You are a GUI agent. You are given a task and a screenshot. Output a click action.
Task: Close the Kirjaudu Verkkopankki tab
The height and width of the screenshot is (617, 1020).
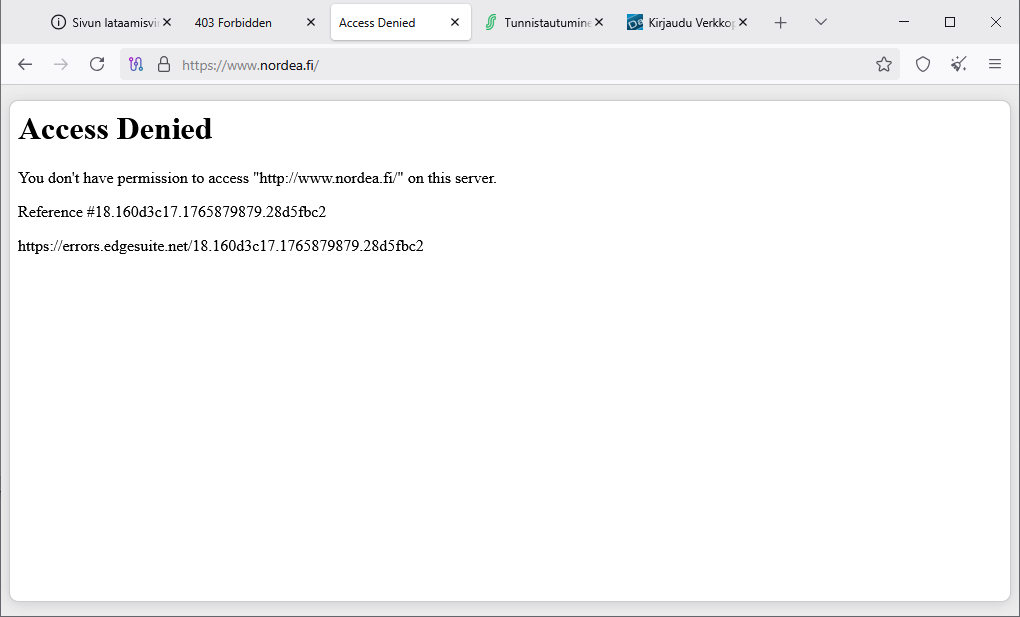point(743,22)
